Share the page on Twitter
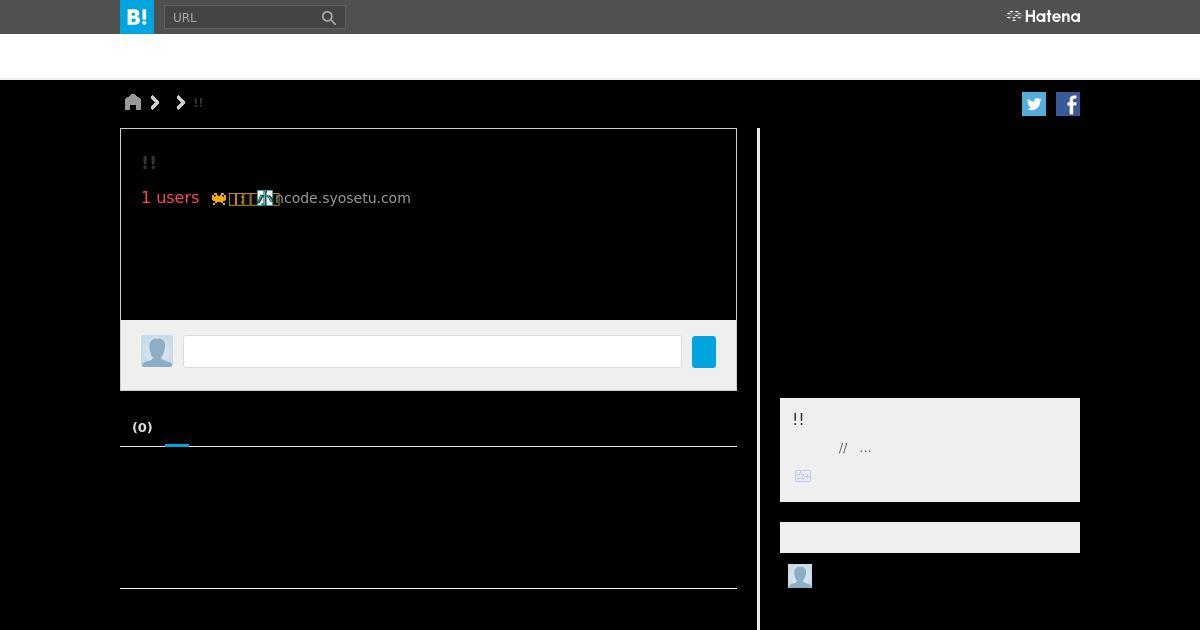The image size is (1200, 630). (1034, 104)
